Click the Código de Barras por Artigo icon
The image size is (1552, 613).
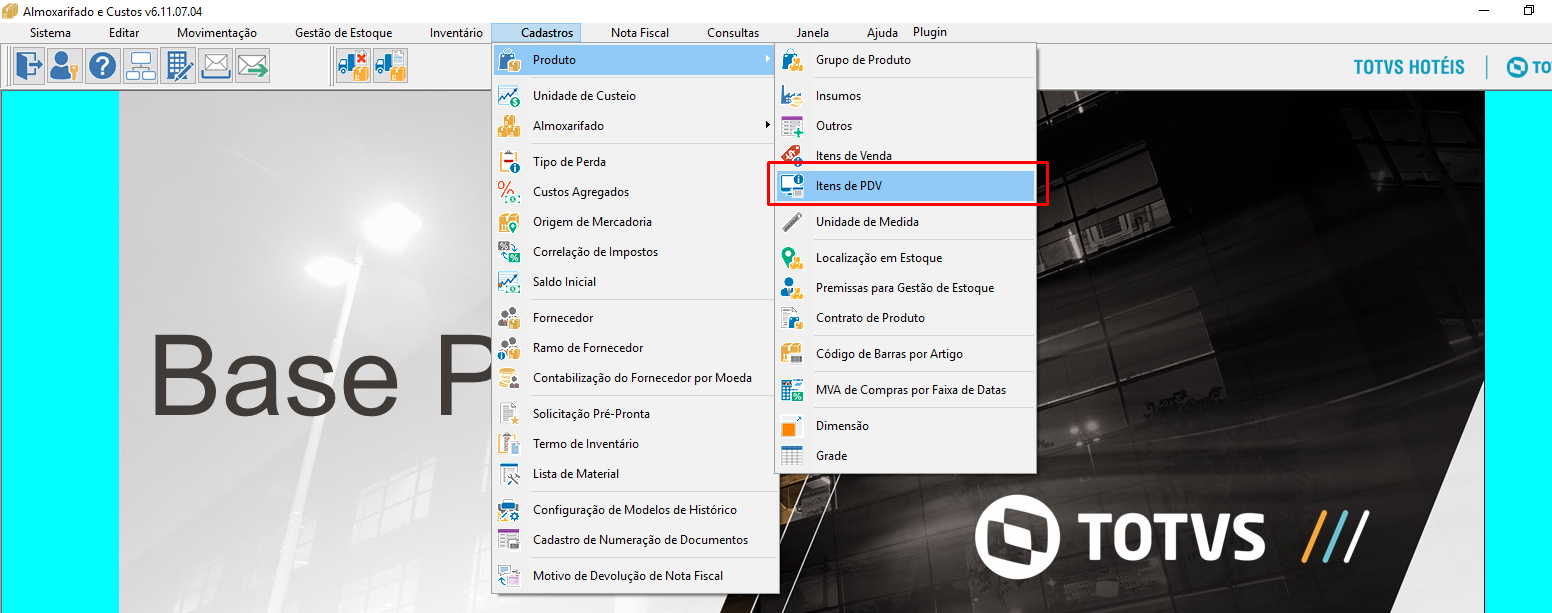[x=792, y=354]
